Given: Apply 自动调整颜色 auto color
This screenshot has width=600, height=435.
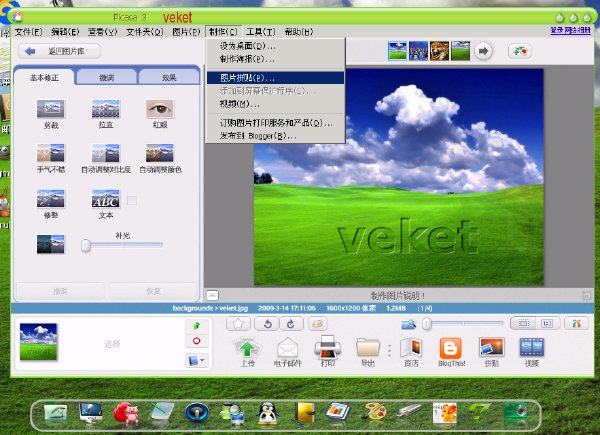Looking at the screenshot, I should point(160,153).
